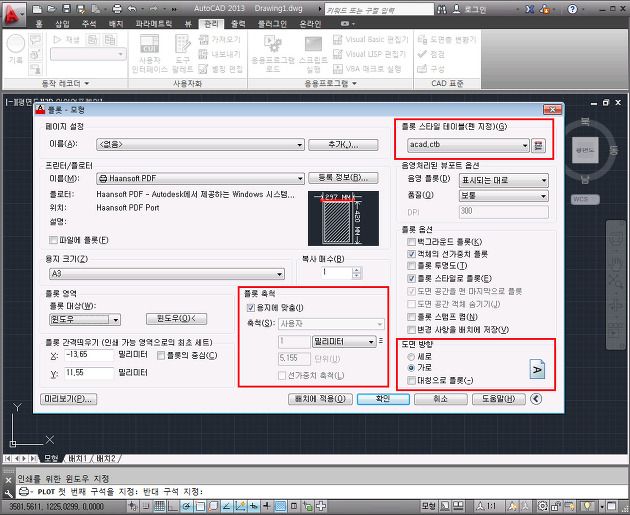The image size is (630, 515).
Task: Click the 사용자 인터페이스 CUI icon in ribbon
Action: (149, 43)
